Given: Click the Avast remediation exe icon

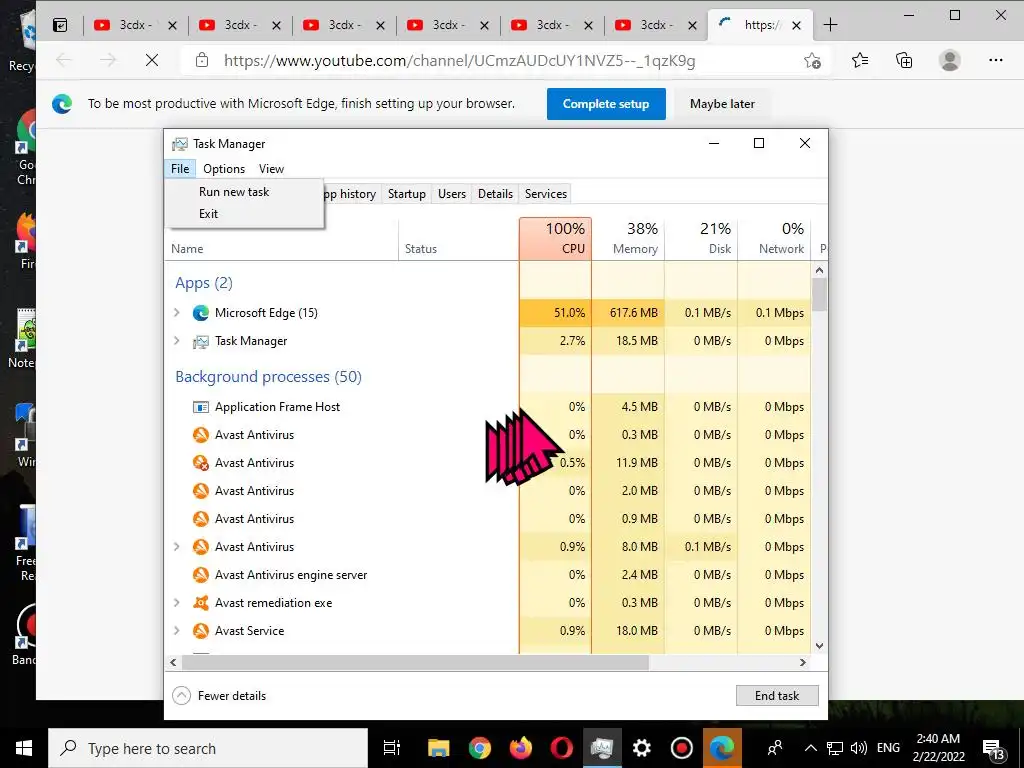Looking at the screenshot, I should [x=200, y=603].
